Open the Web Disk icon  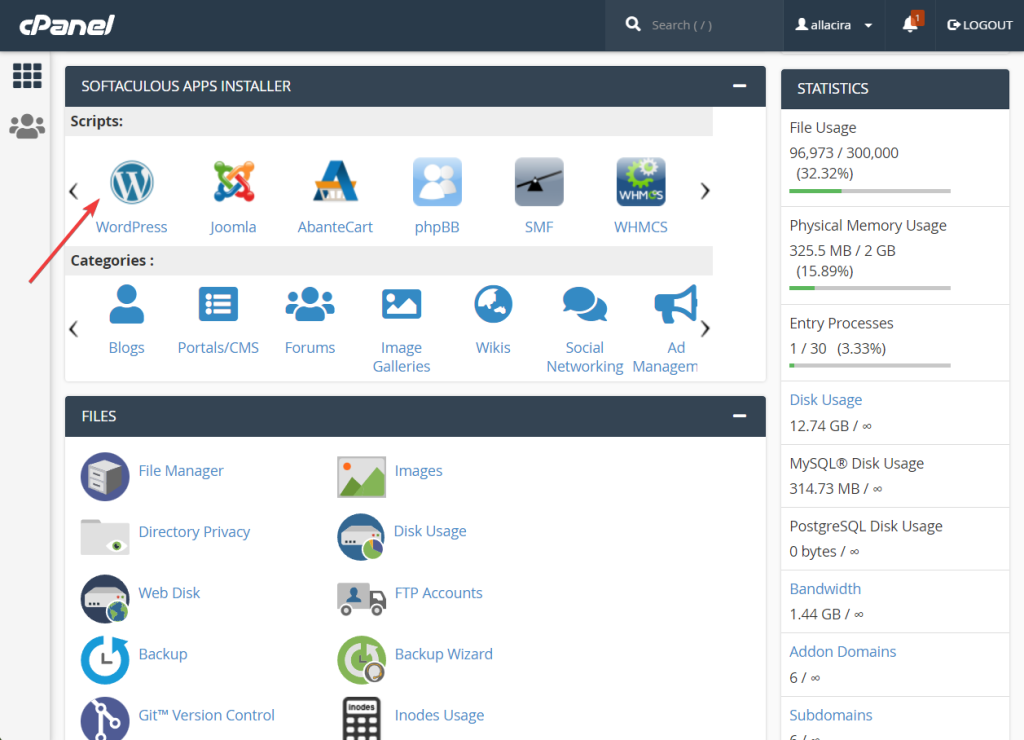(x=105, y=599)
